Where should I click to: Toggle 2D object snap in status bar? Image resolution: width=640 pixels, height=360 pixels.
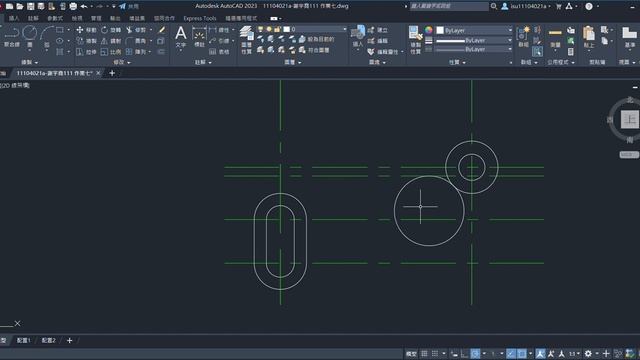click(522, 353)
